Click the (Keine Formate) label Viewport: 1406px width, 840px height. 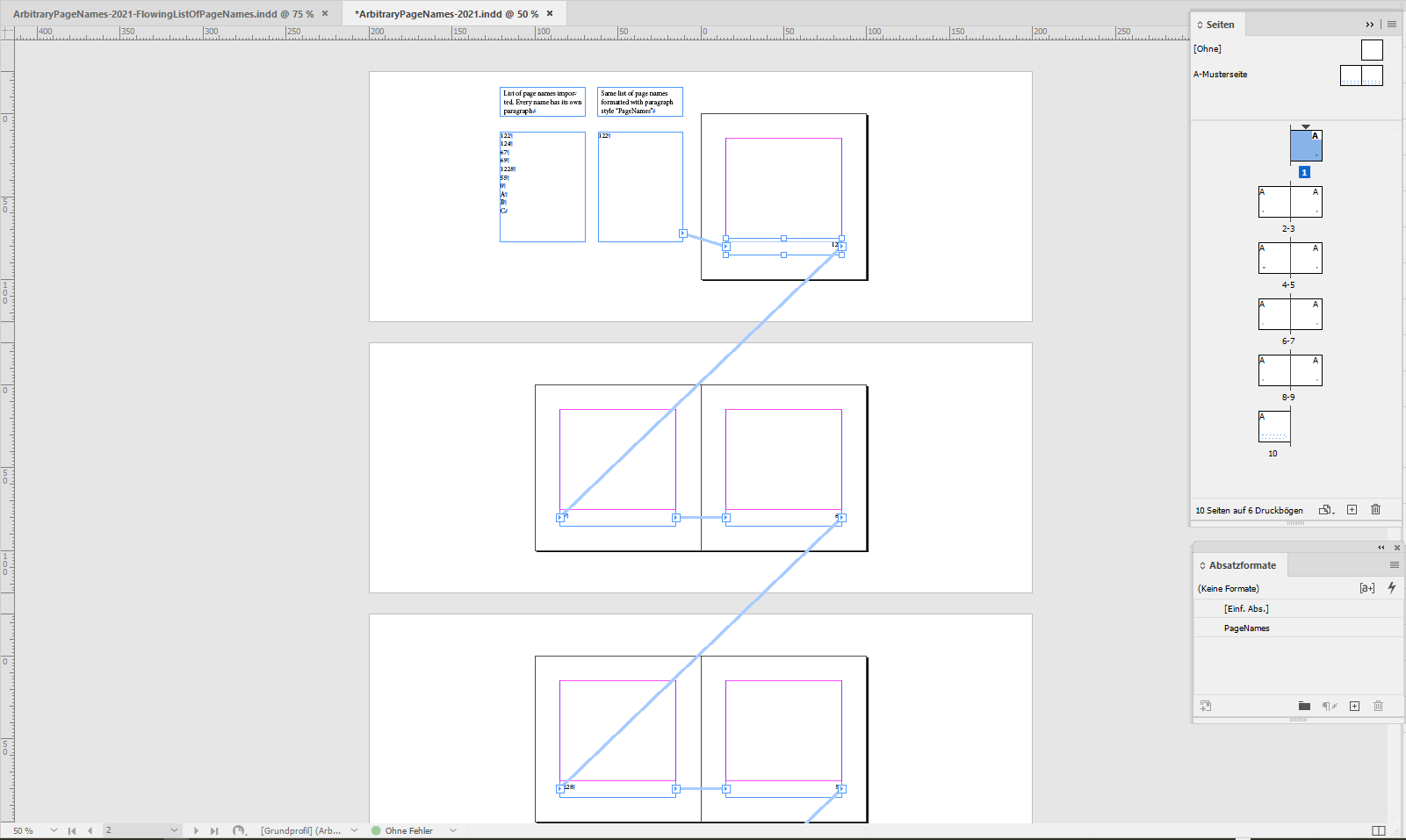tap(1229, 589)
